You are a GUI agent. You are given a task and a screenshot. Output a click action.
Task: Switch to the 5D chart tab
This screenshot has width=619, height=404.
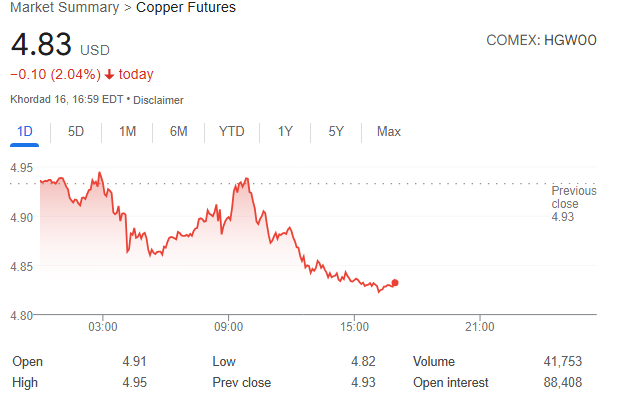[76, 132]
